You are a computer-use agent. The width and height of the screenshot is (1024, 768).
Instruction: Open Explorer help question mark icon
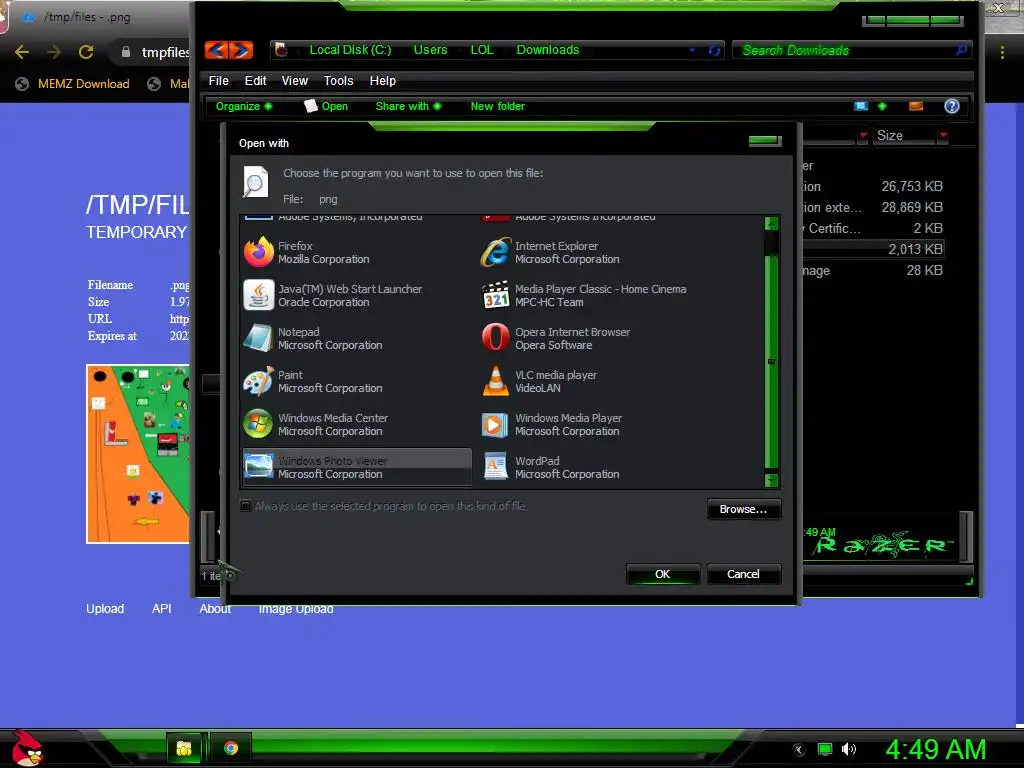952,106
